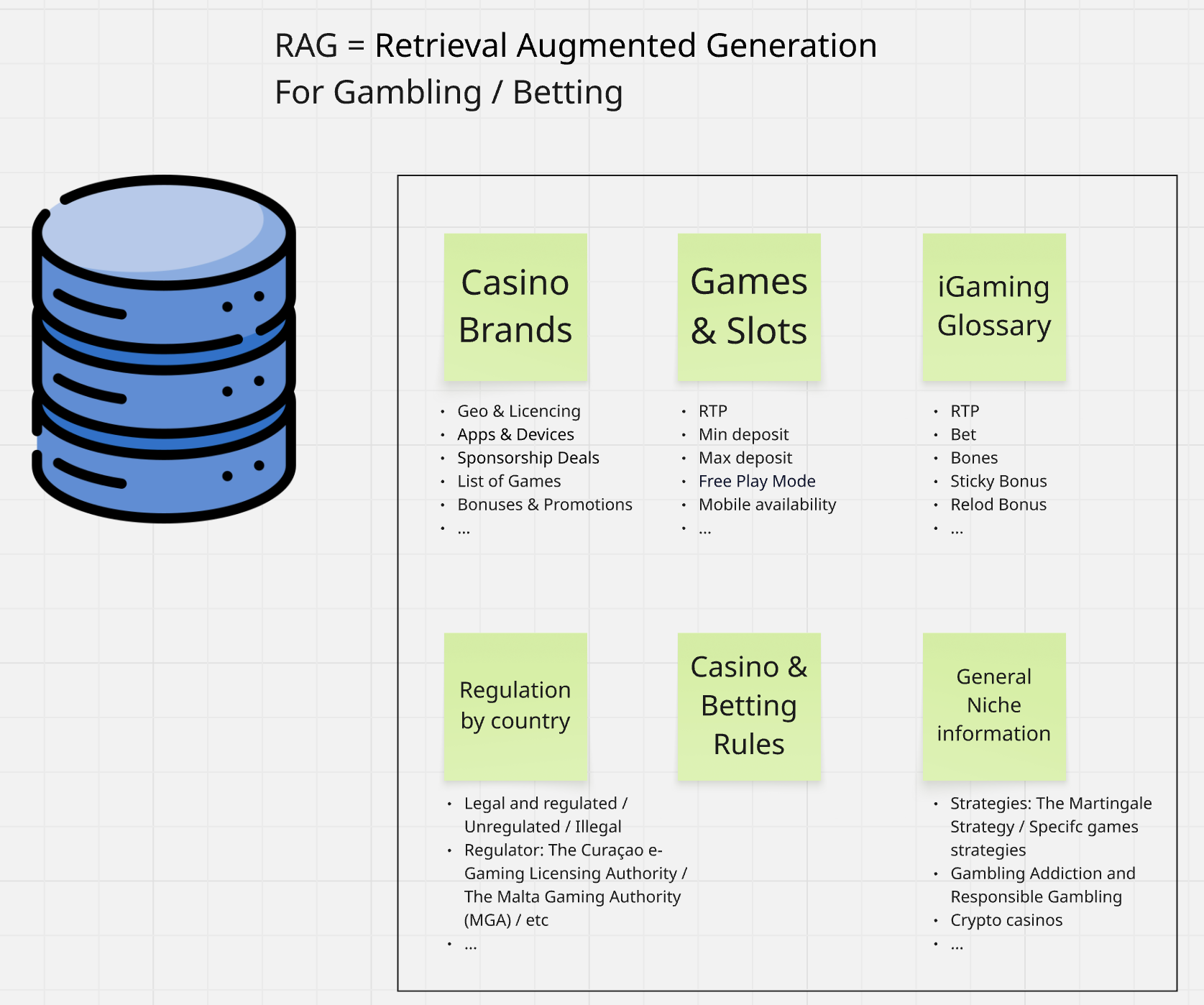Select the 'Bet' glossary bullet
This screenshot has width=1204, height=1005.
[963, 434]
